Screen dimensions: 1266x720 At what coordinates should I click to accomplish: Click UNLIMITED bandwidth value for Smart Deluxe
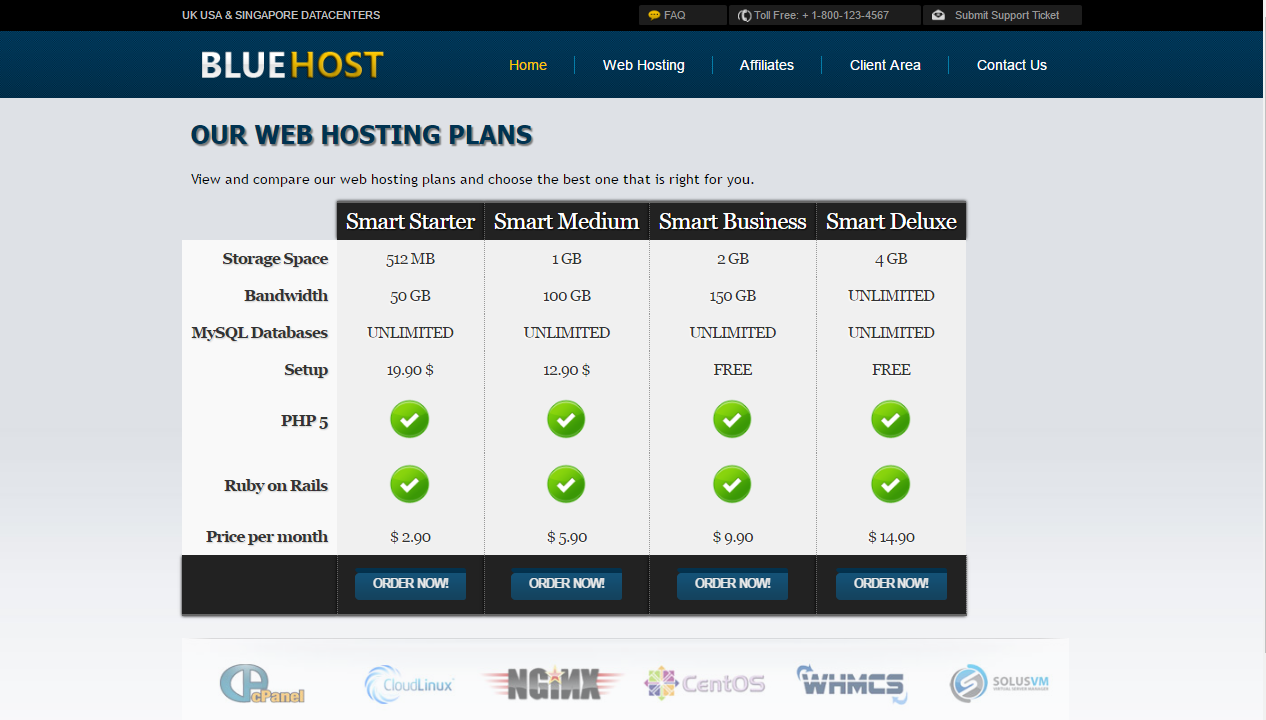891,296
